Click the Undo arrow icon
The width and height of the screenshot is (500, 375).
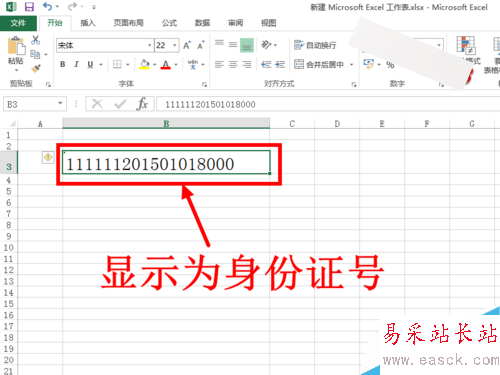pos(48,6)
